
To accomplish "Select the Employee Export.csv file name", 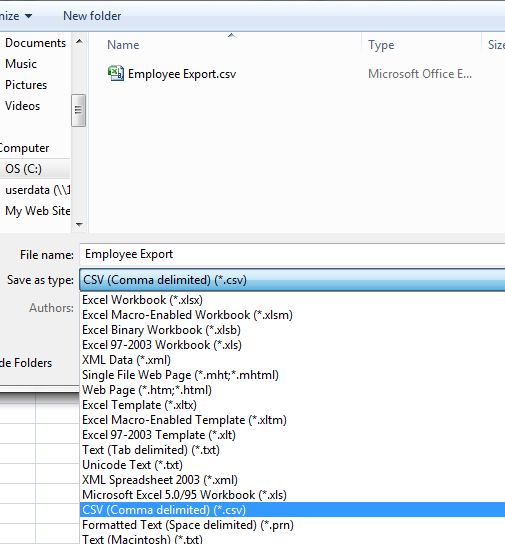I will click(182, 74).
